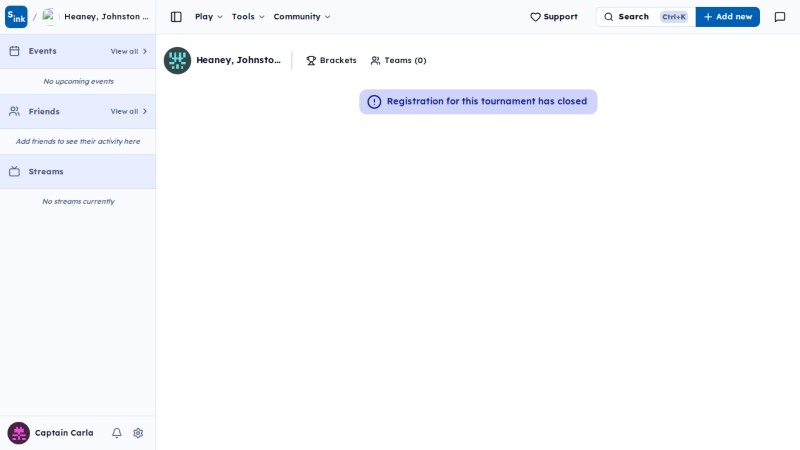The image size is (800, 450).
Task: Click the 'No upcoming events' text
Action: point(79,81)
